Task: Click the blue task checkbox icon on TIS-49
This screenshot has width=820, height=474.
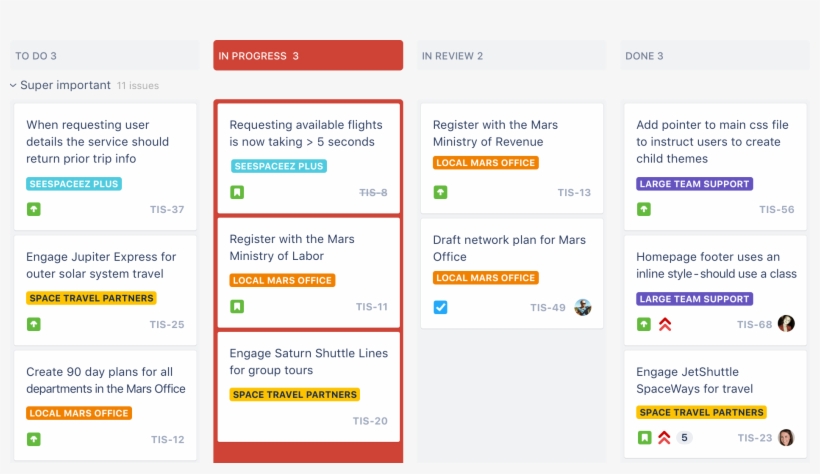Action: tap(440, 307)
